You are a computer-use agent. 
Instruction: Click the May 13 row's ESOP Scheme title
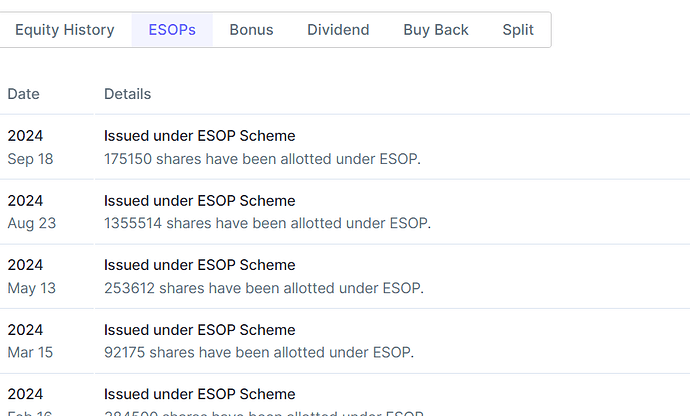(x=200, y=265)
